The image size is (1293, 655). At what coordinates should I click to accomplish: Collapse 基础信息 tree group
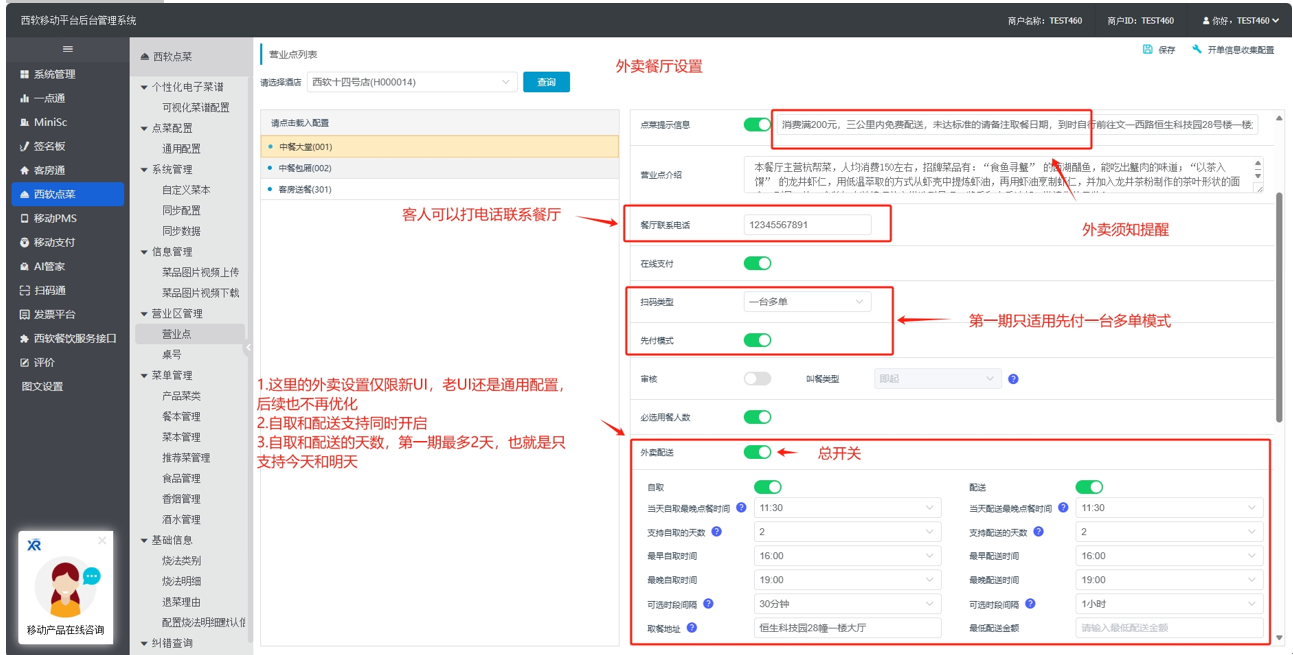click(144, 540)
